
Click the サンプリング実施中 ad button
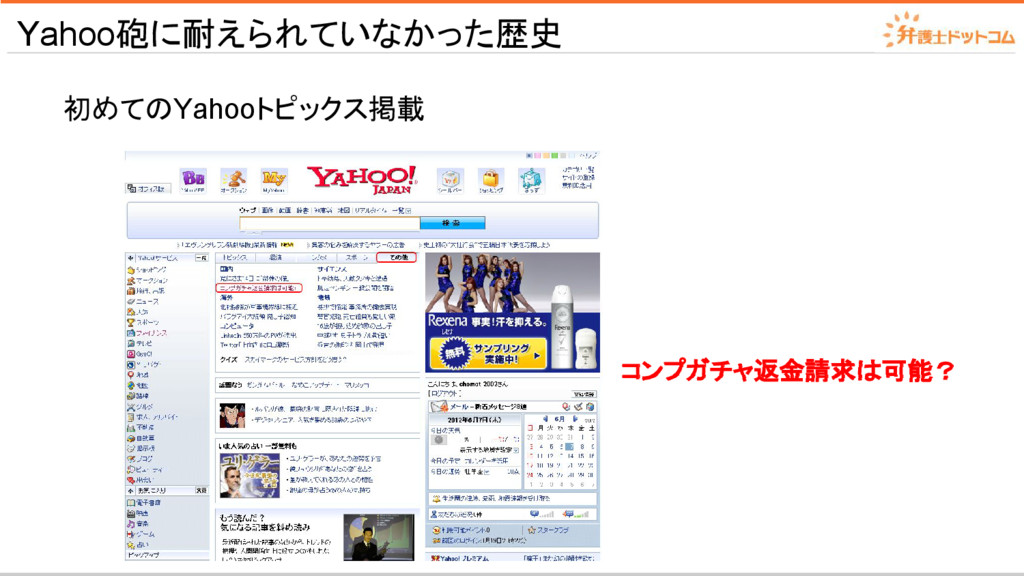(488, 353)
